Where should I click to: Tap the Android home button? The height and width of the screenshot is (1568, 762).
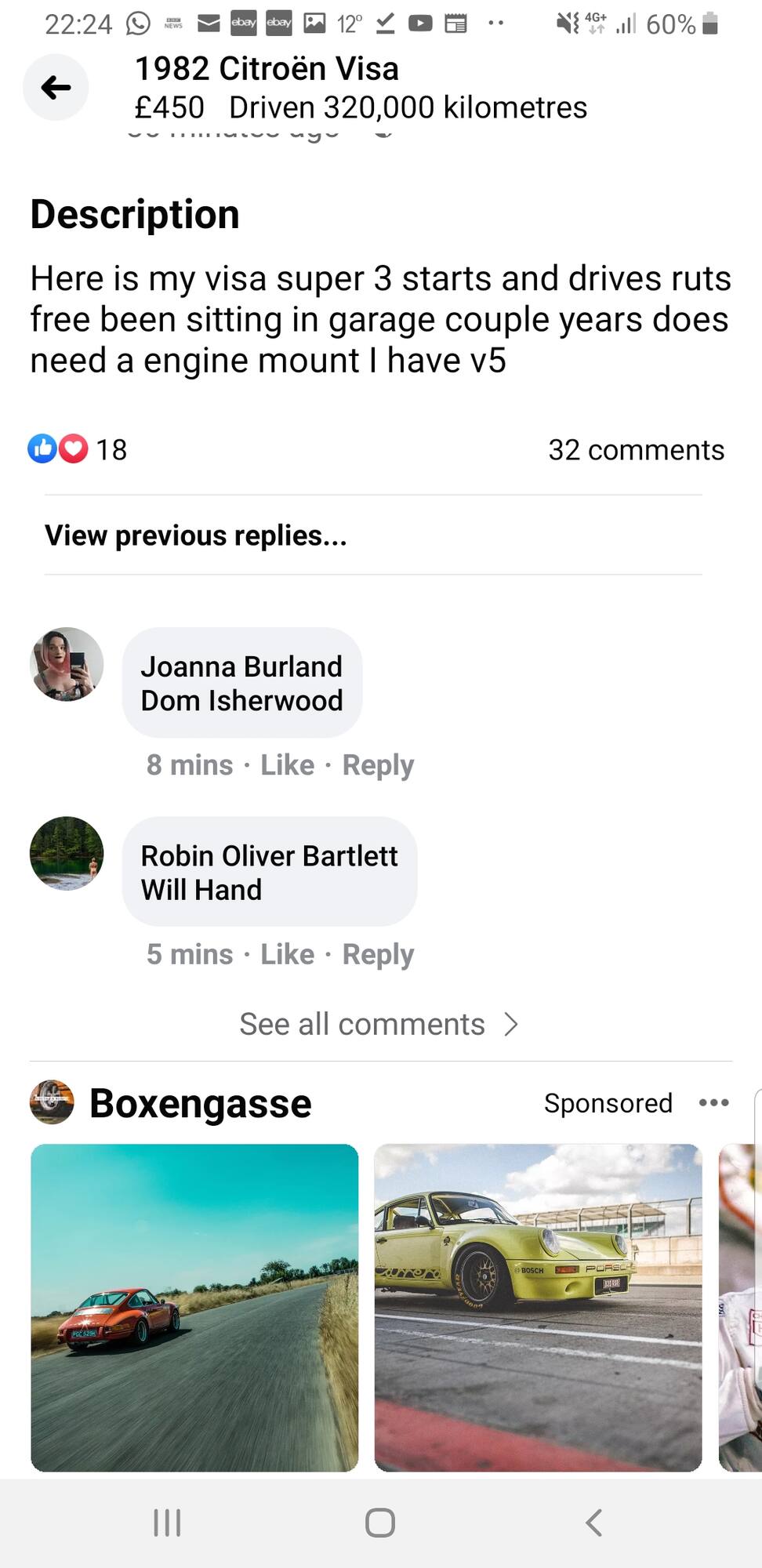pos(380,1523)
